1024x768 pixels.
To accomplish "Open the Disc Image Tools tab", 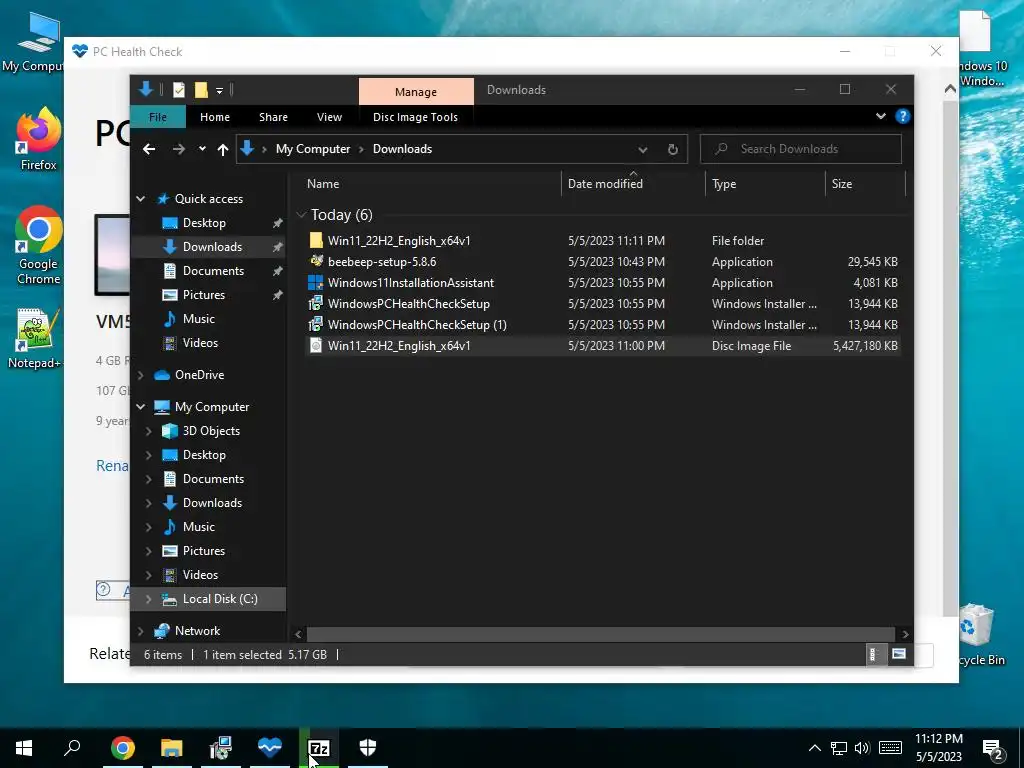I will pyautogui.click(x=415, y=117).
